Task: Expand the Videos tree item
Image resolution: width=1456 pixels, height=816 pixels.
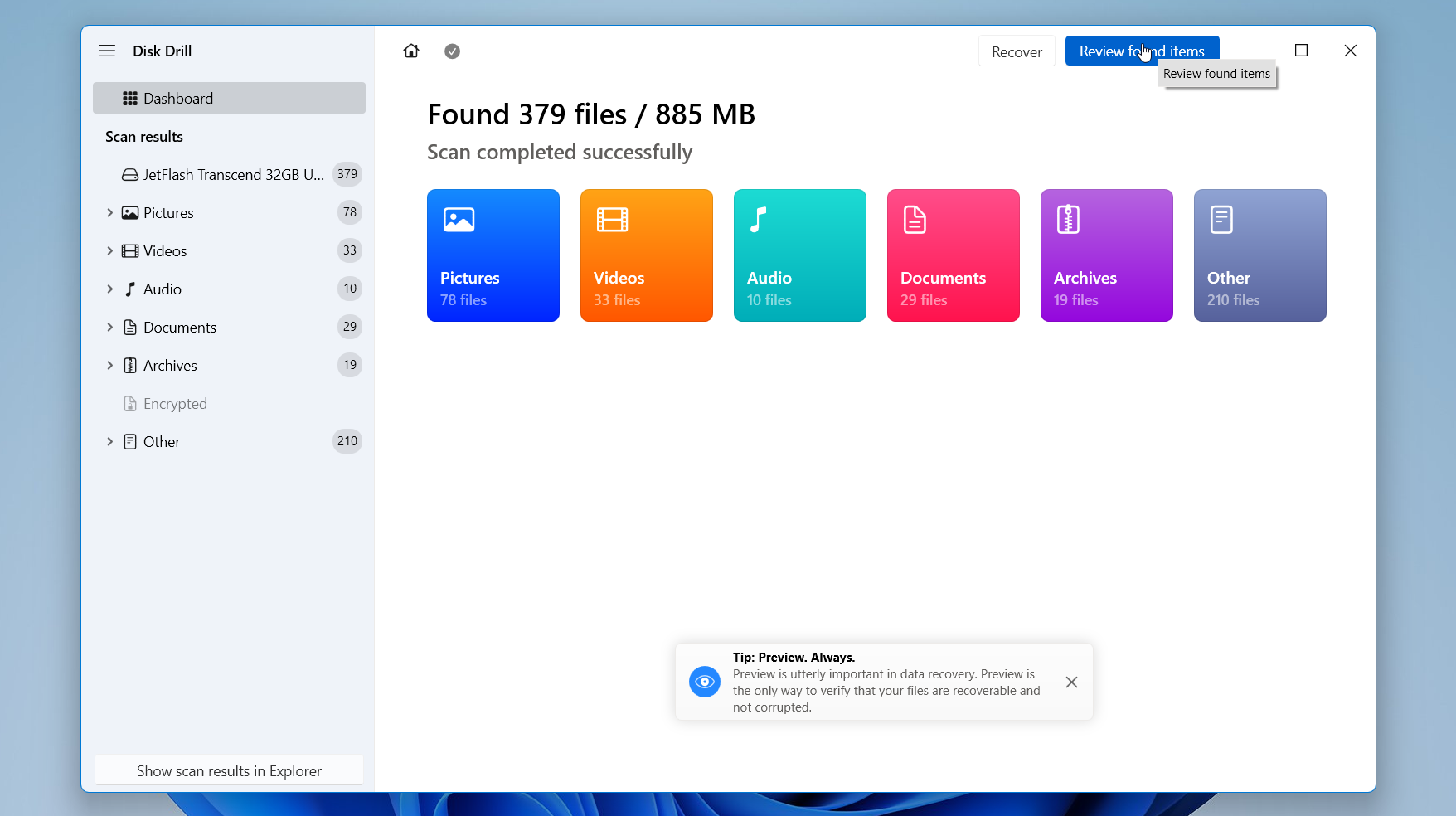Action: point(109,251)
